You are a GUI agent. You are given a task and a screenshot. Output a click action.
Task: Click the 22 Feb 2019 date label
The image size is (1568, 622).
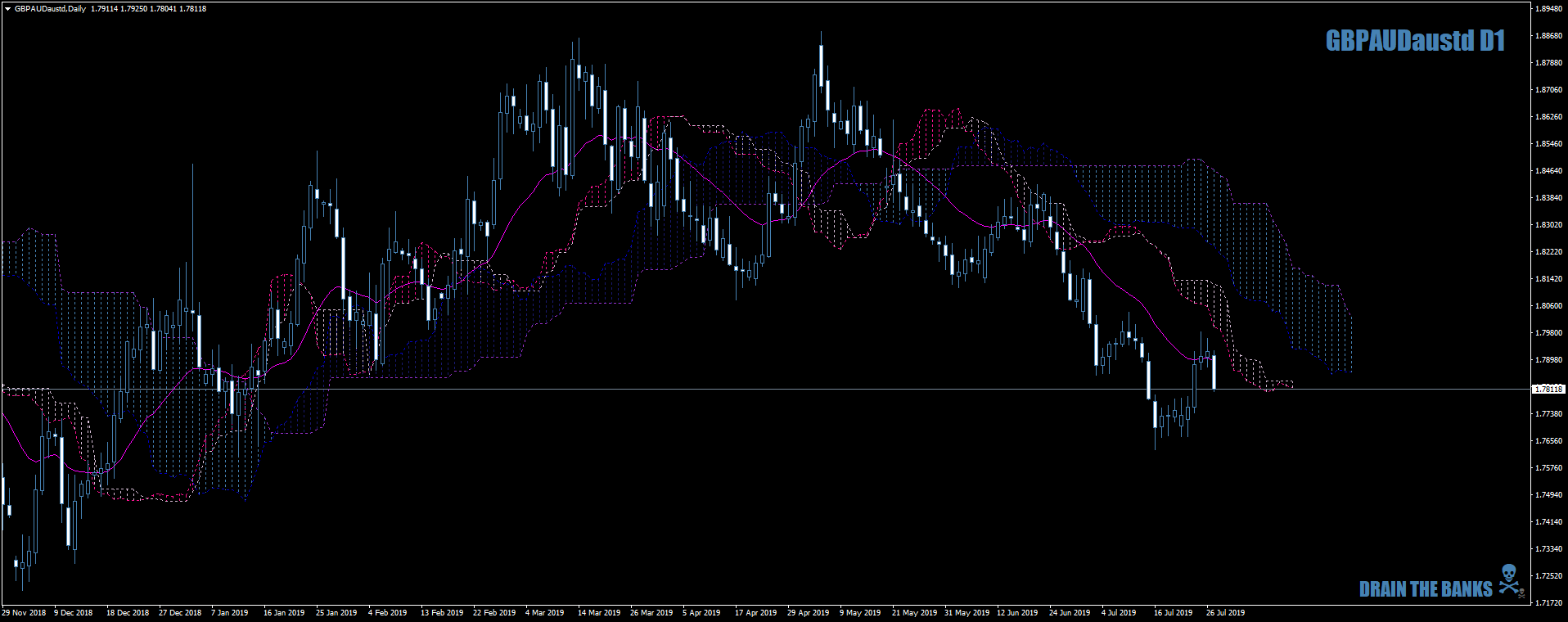494,613
